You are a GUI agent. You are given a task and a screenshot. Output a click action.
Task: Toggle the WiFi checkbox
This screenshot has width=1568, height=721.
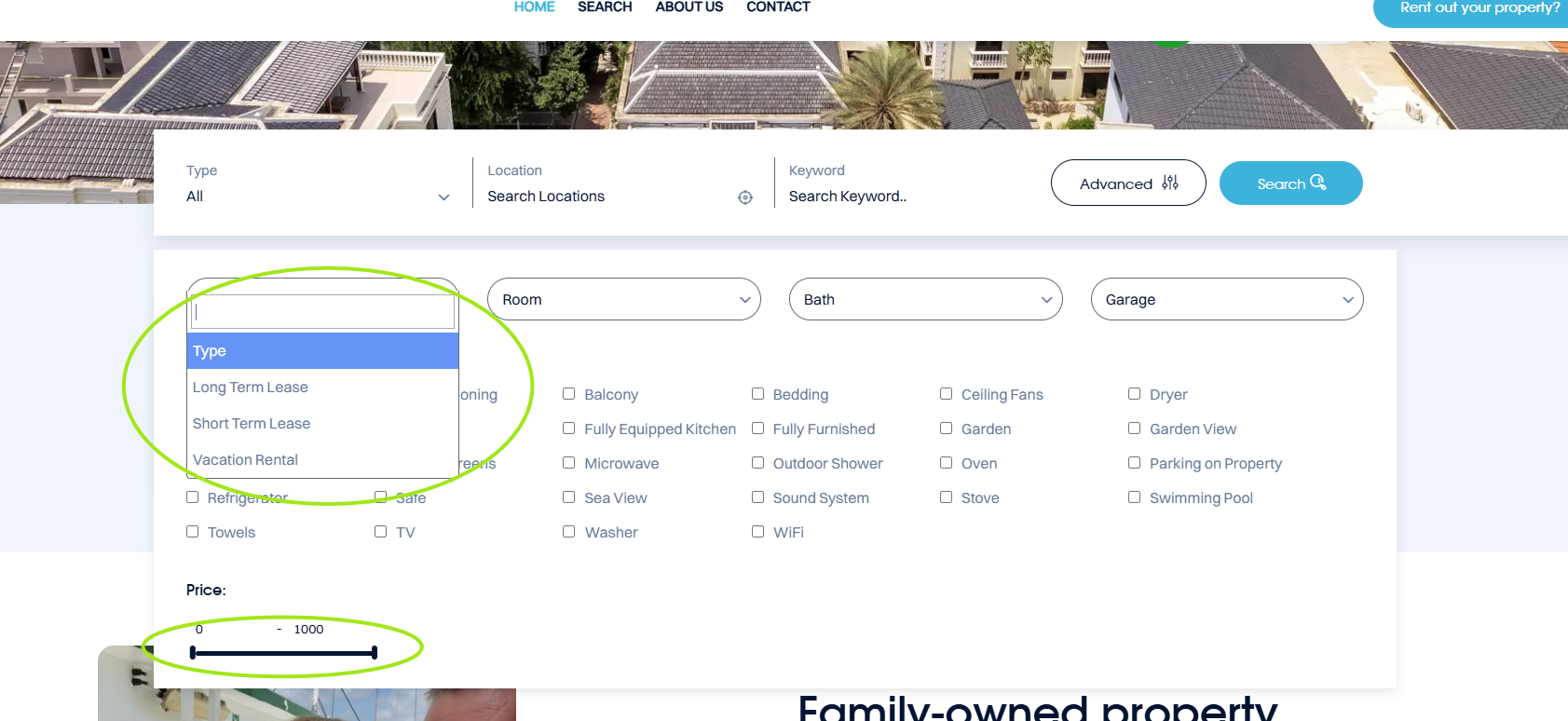[757, 532]
